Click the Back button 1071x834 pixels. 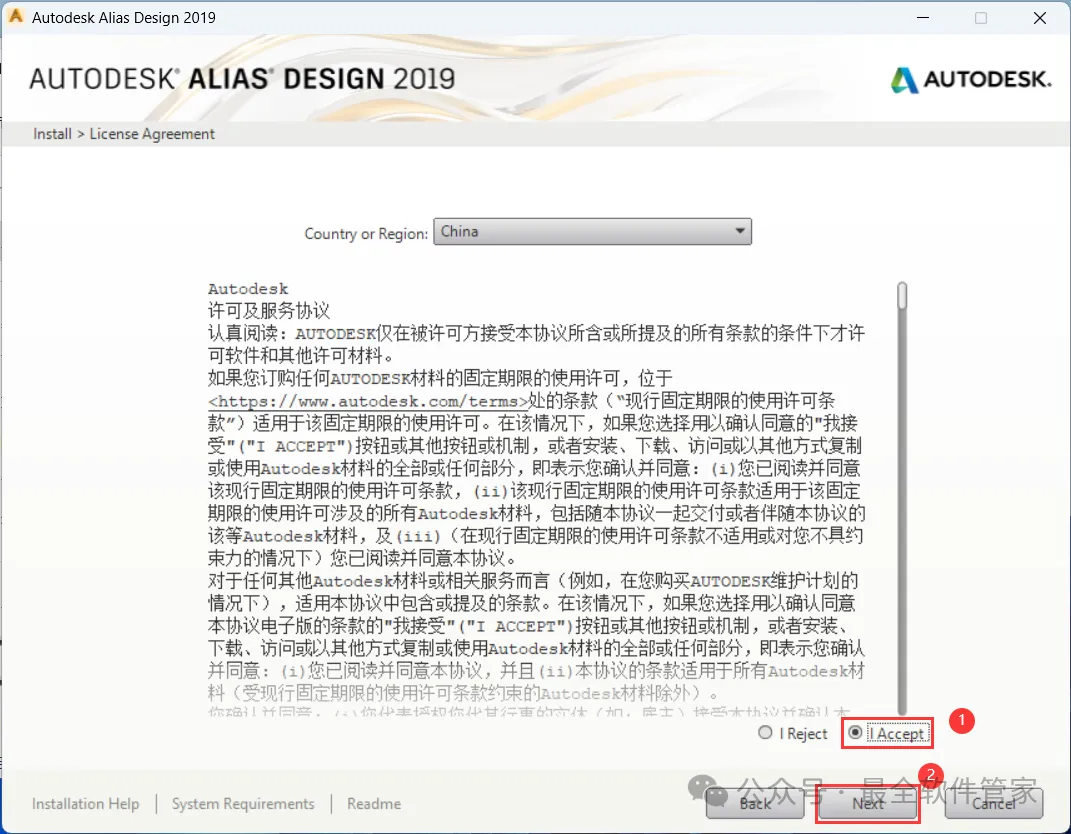pos(755,803)
